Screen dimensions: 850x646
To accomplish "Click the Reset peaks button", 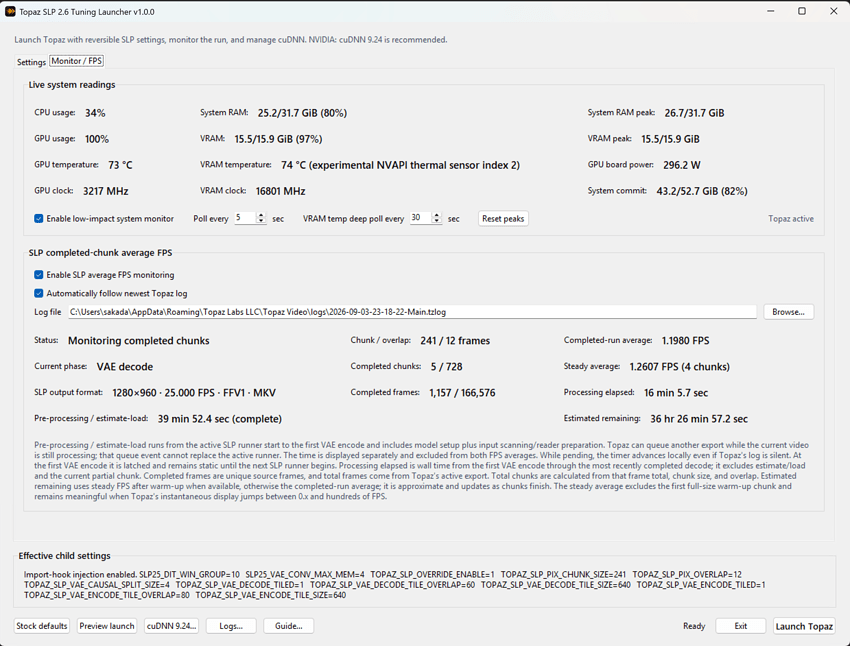I will 503,218.
